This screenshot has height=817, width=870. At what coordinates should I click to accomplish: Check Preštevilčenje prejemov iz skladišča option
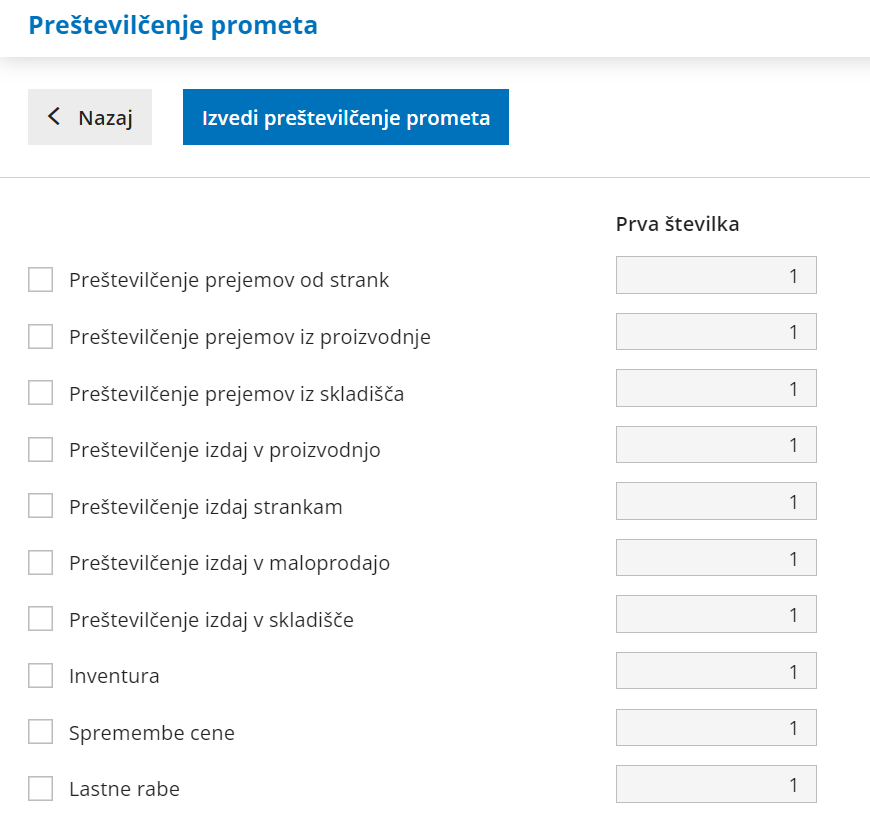click(41, 393)
